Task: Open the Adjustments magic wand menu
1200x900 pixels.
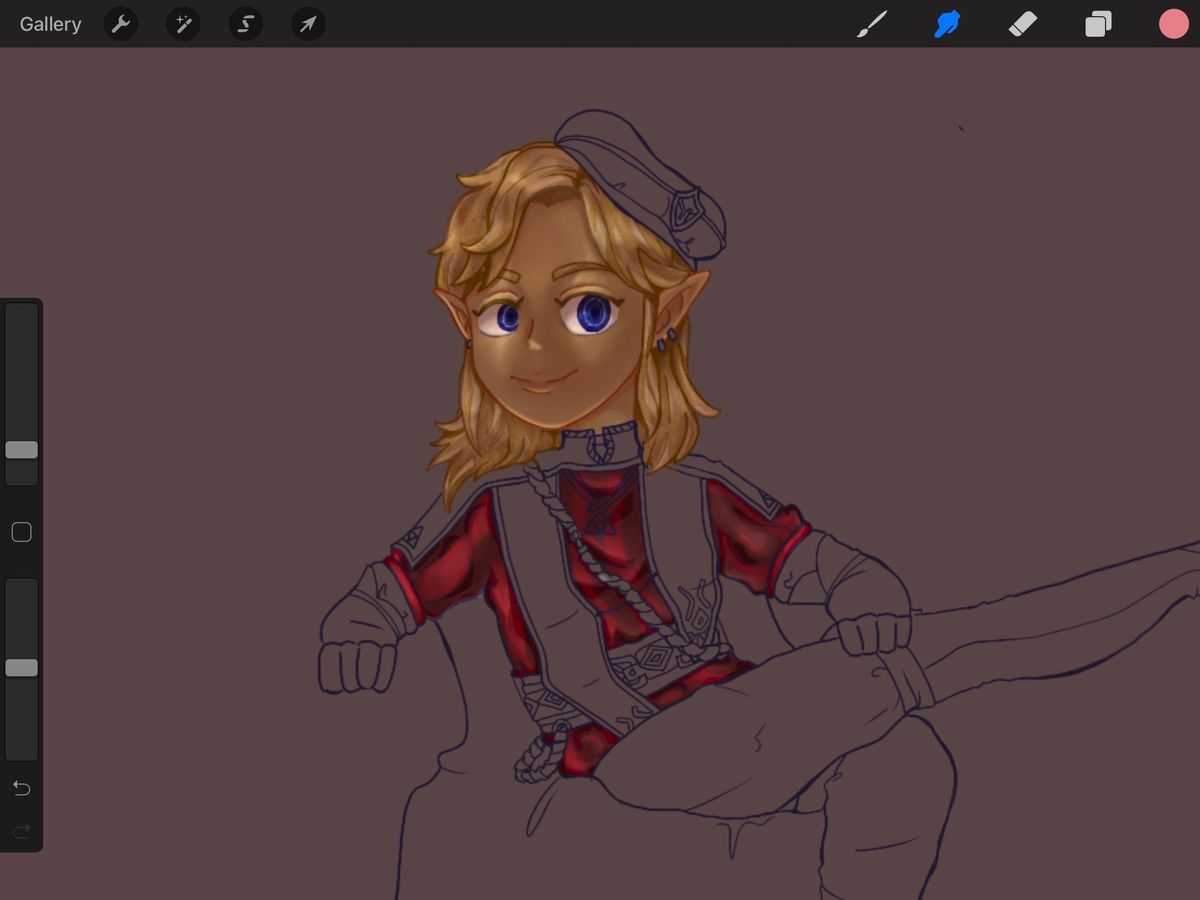Action: [183, 24]
